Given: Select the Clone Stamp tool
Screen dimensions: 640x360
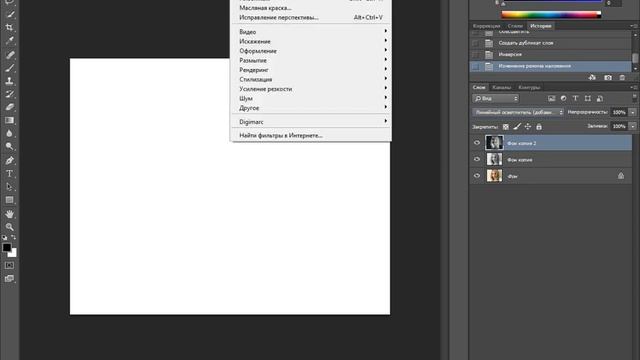Looking at the screenshot, I should pyautogui.click(x=10, y=81).
